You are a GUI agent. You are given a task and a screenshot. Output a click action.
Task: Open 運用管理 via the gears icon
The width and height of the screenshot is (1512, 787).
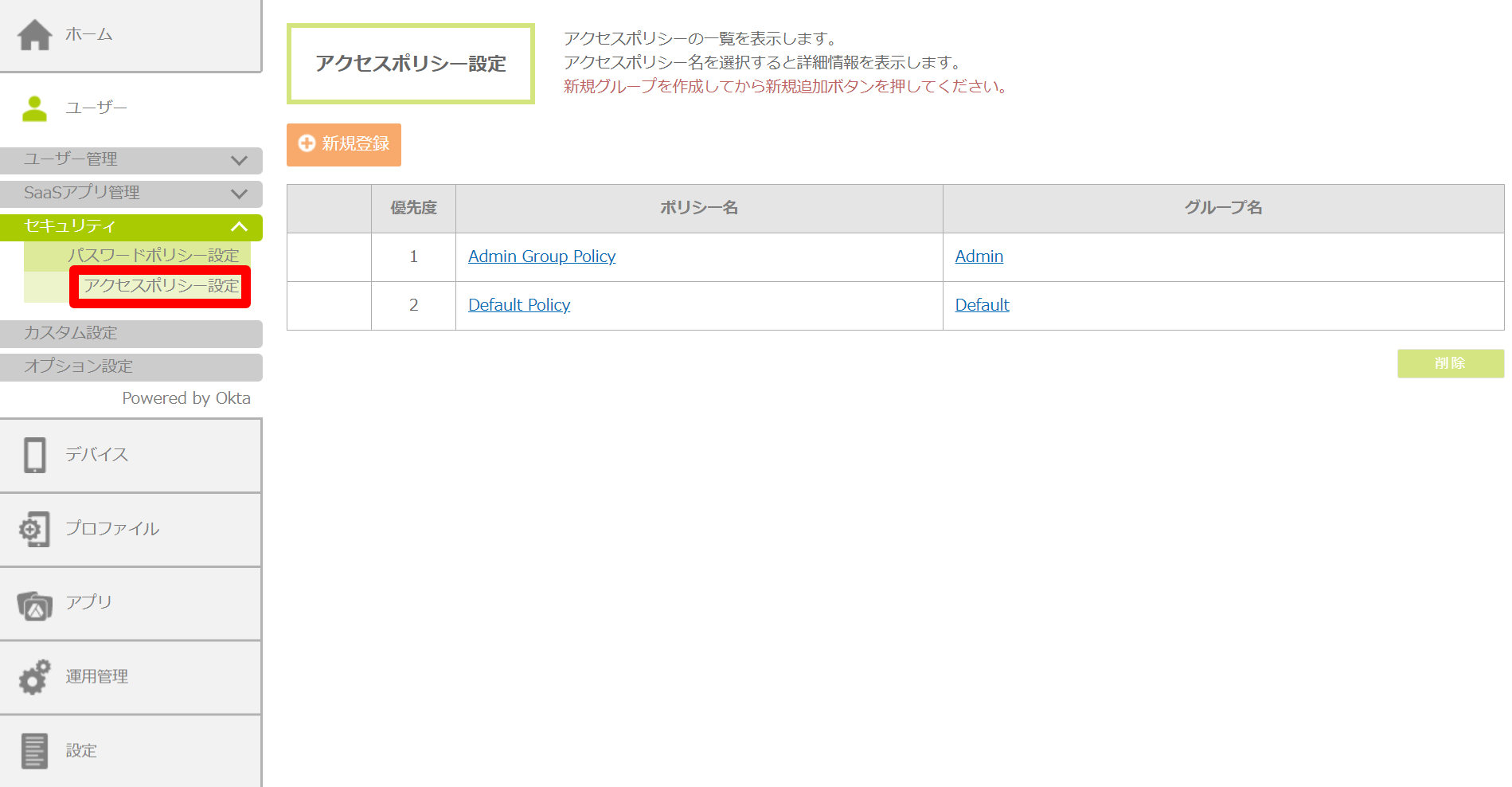[x=35, y=677]
